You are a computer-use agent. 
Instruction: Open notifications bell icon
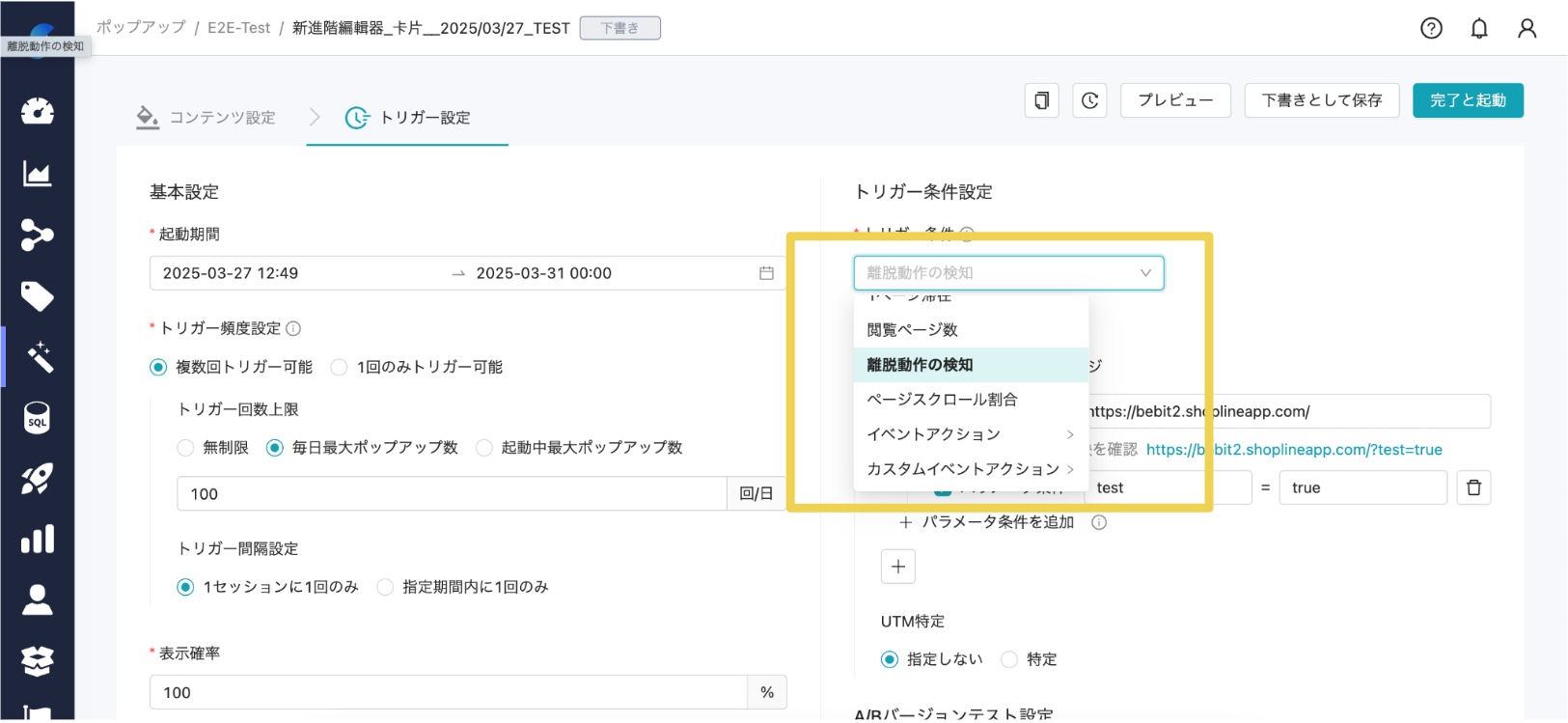1479,28
